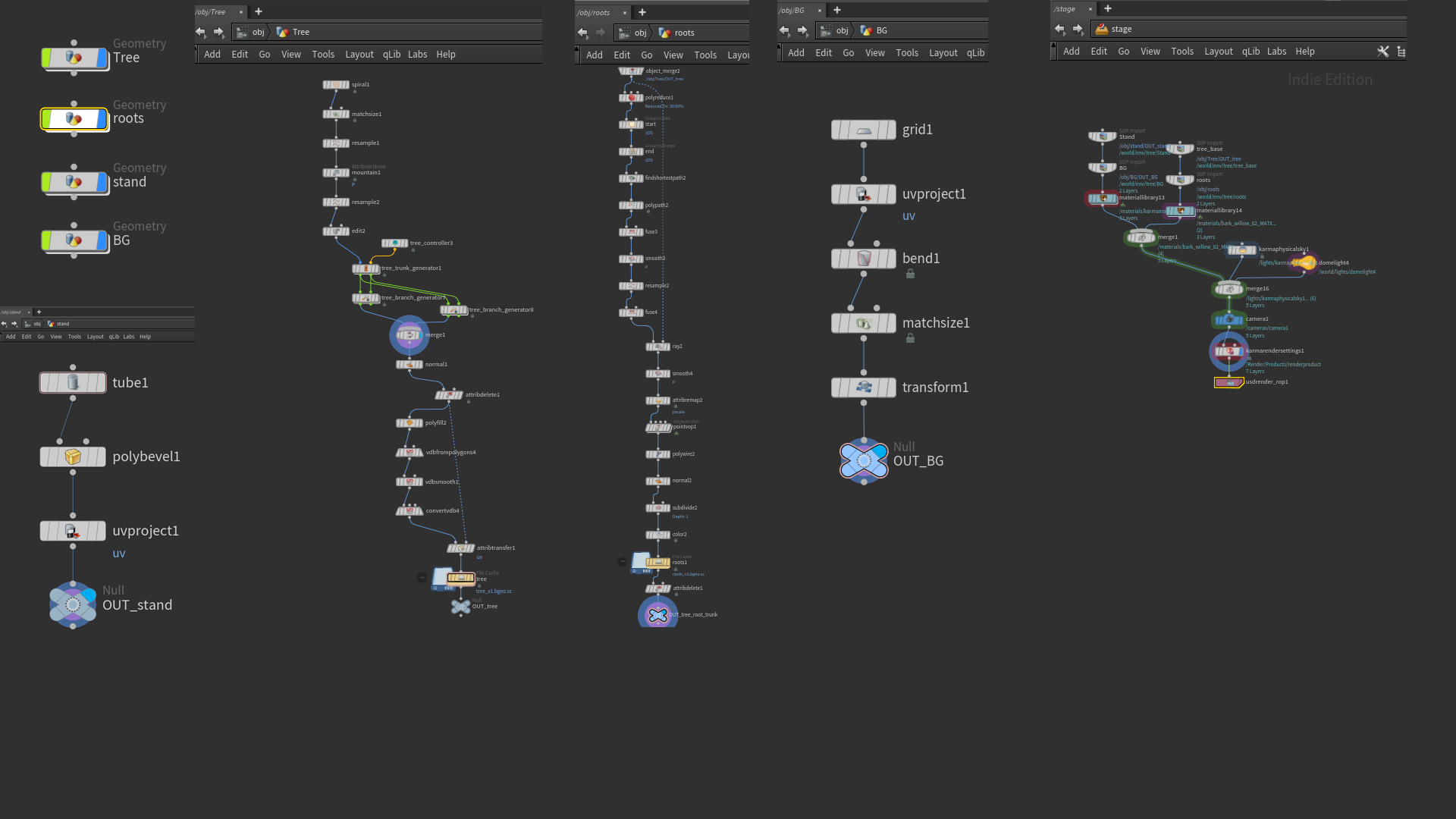Go back using roots pane back arrow
This screenshot has width=1456, height=819.
coord(582,33)
